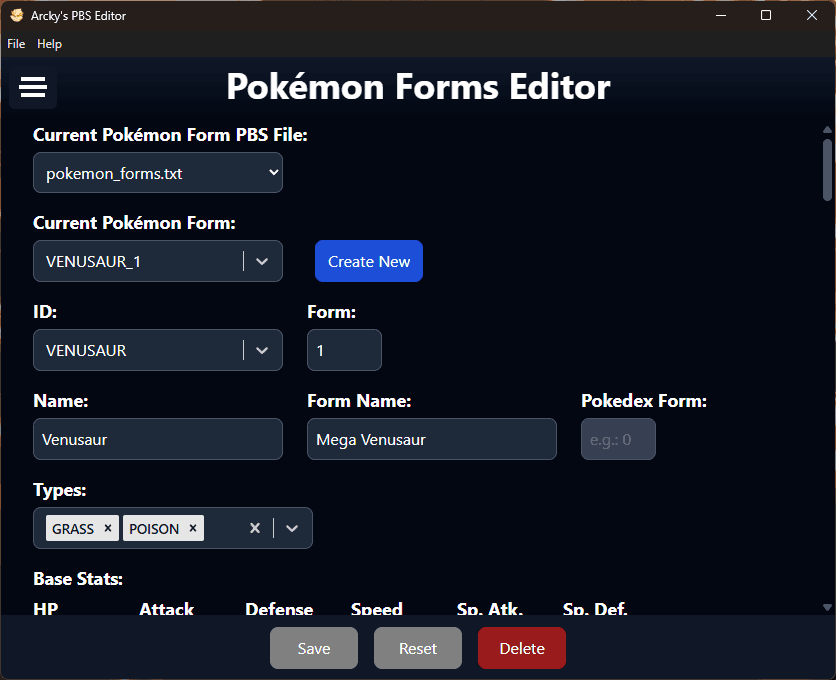Open the PBS file selector pokemon_forms.txt

click(x=158, y=173)
